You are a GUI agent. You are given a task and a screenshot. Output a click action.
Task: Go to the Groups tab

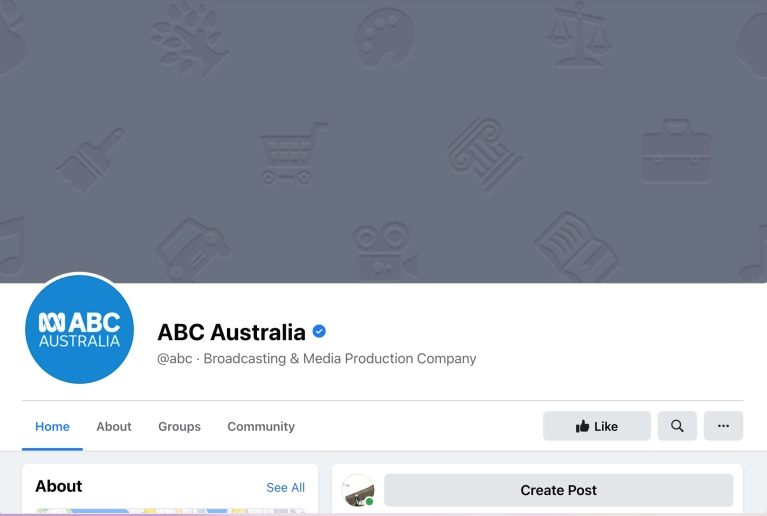tap(179, 426)
